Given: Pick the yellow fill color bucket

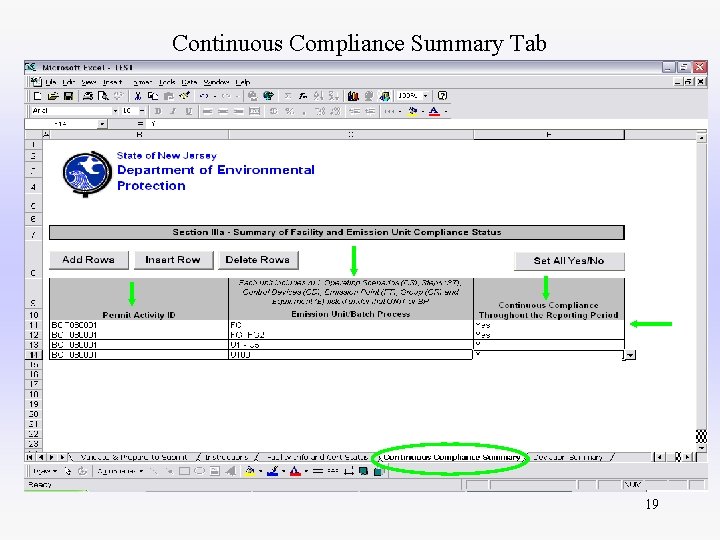Looking at the screenshot, I should click(412, 111).
